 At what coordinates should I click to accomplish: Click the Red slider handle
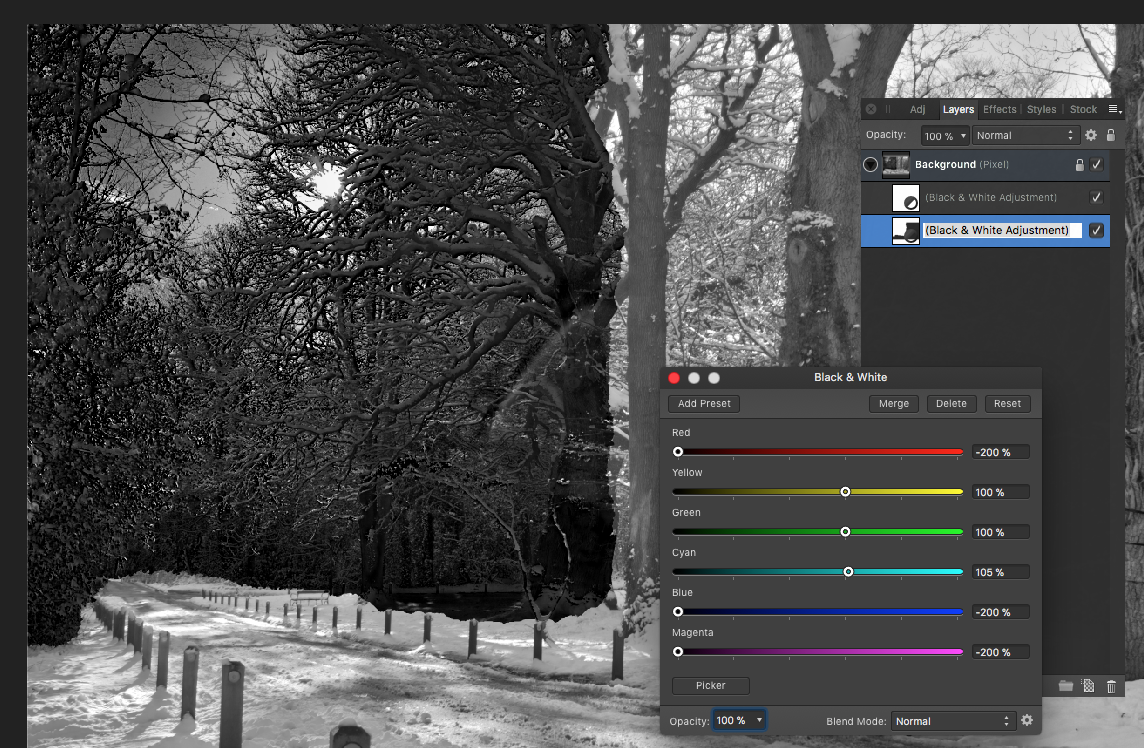[678, 452]
